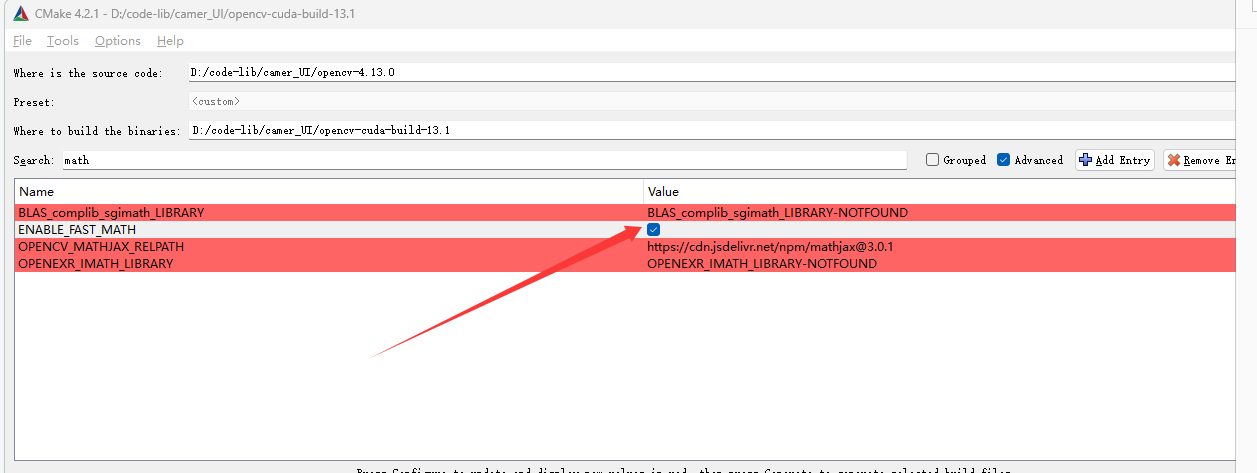
Task: Open the Help menu
Action: [x=170, y=41]
